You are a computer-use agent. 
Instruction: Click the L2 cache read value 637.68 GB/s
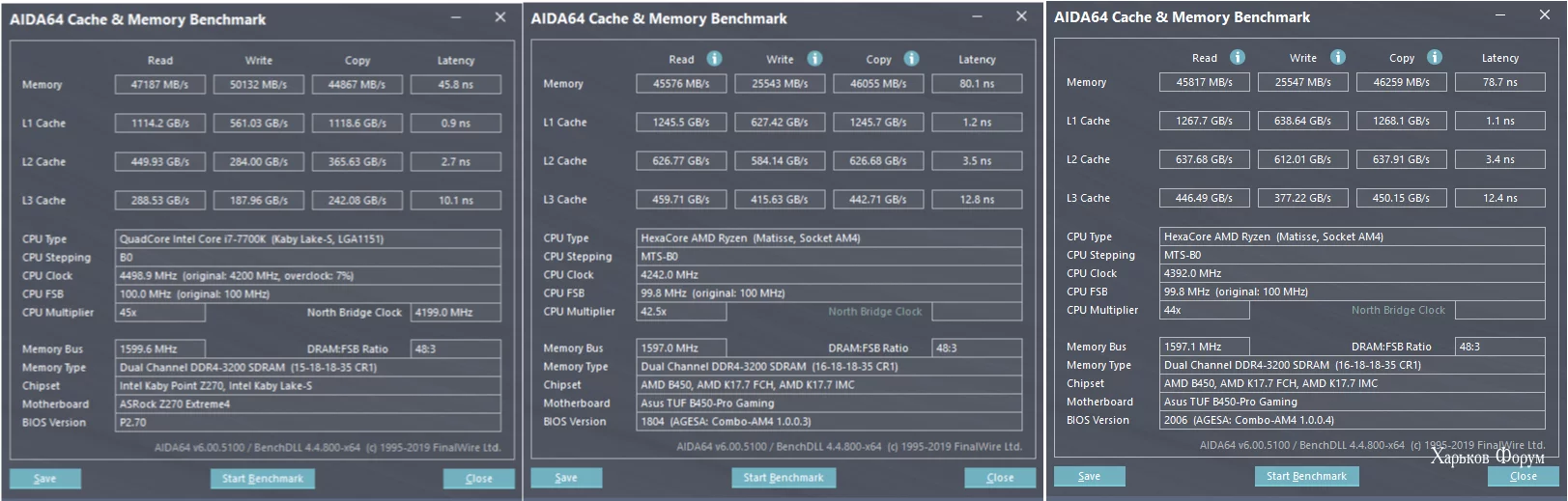1205,159
